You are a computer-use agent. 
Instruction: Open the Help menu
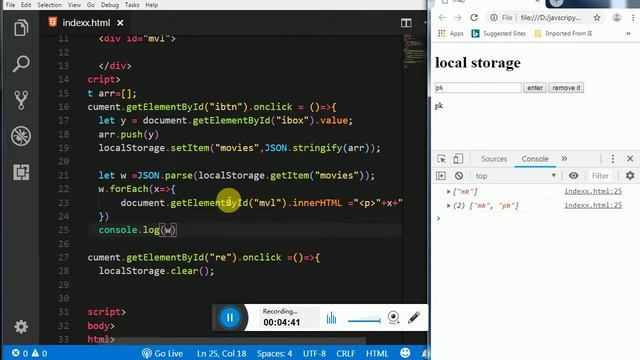151,5
